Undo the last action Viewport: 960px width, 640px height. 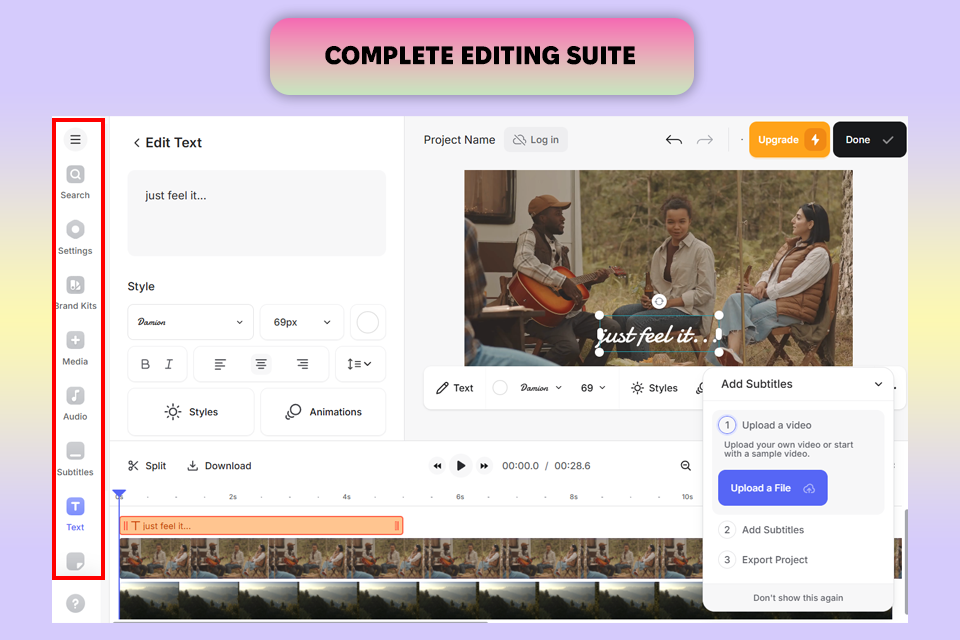673,140
